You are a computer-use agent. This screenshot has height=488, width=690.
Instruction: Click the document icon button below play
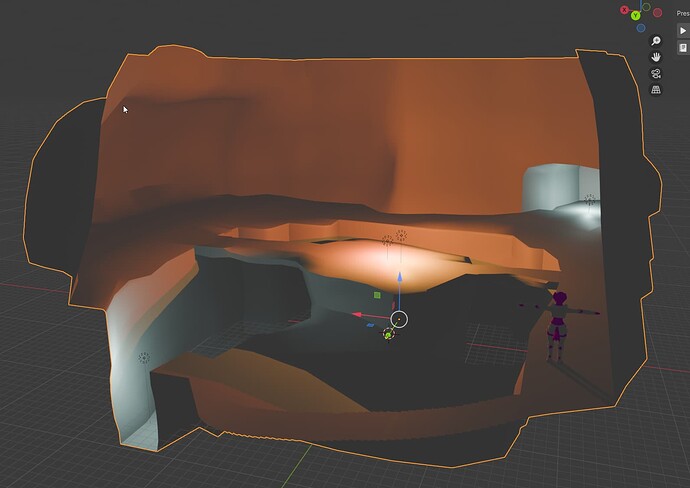click(683, 47)
